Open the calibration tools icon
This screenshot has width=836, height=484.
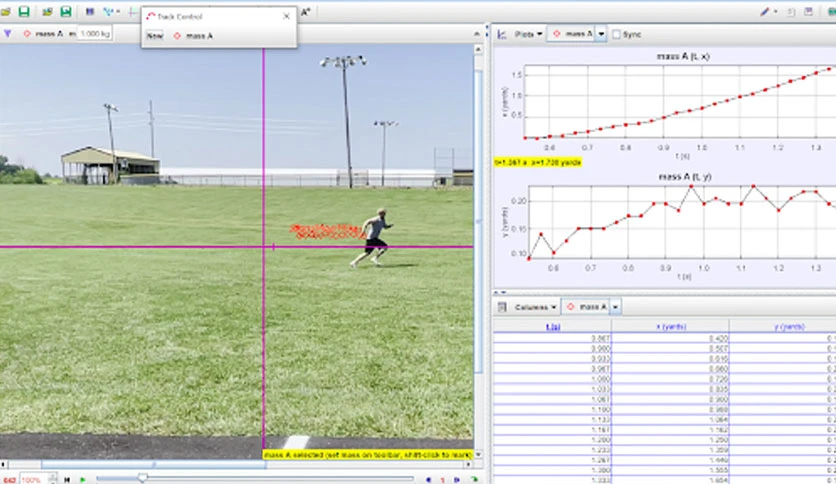point(110,11)
